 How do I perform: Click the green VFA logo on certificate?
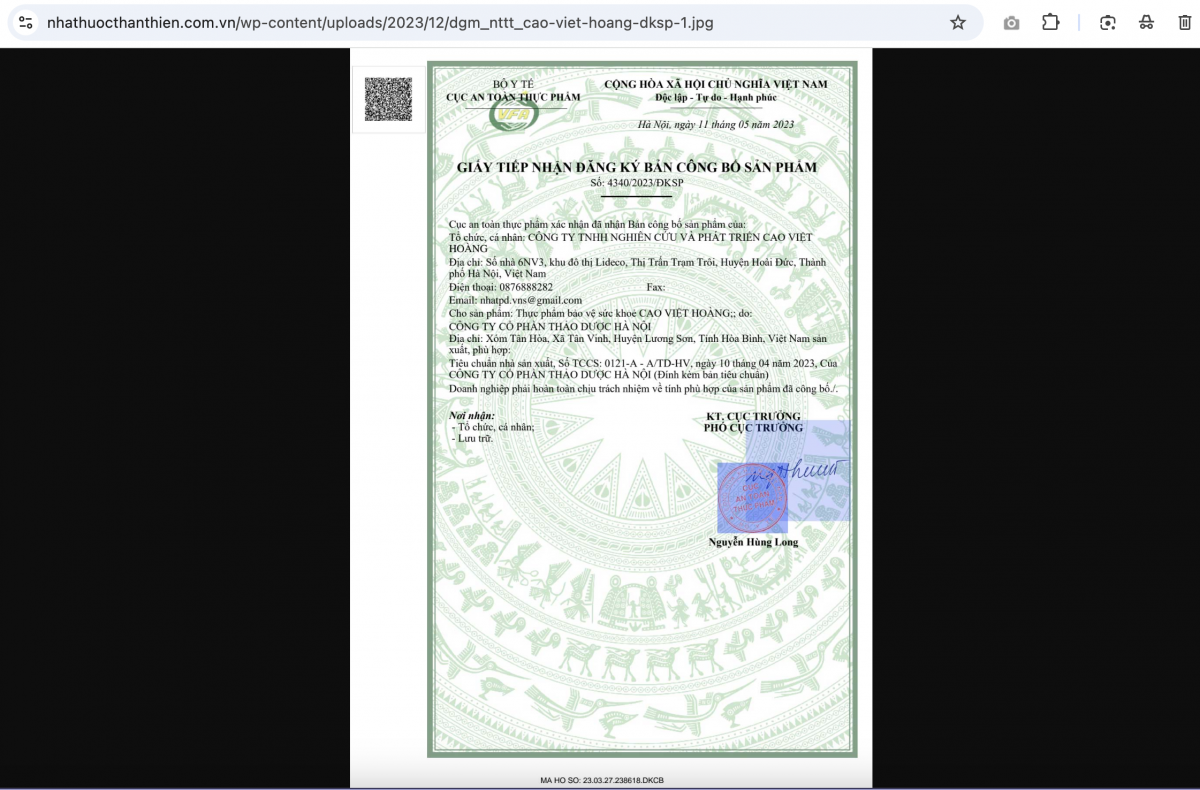point(513,116)
